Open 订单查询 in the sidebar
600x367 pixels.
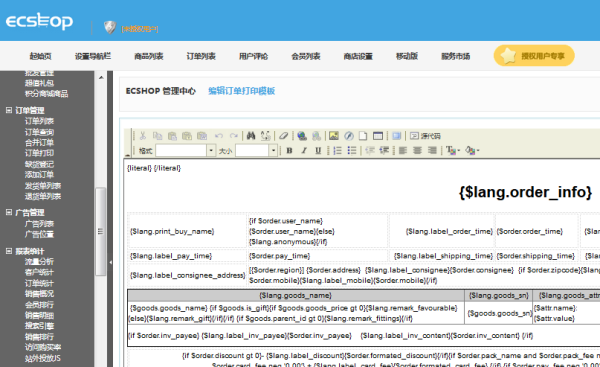[39, 132]
